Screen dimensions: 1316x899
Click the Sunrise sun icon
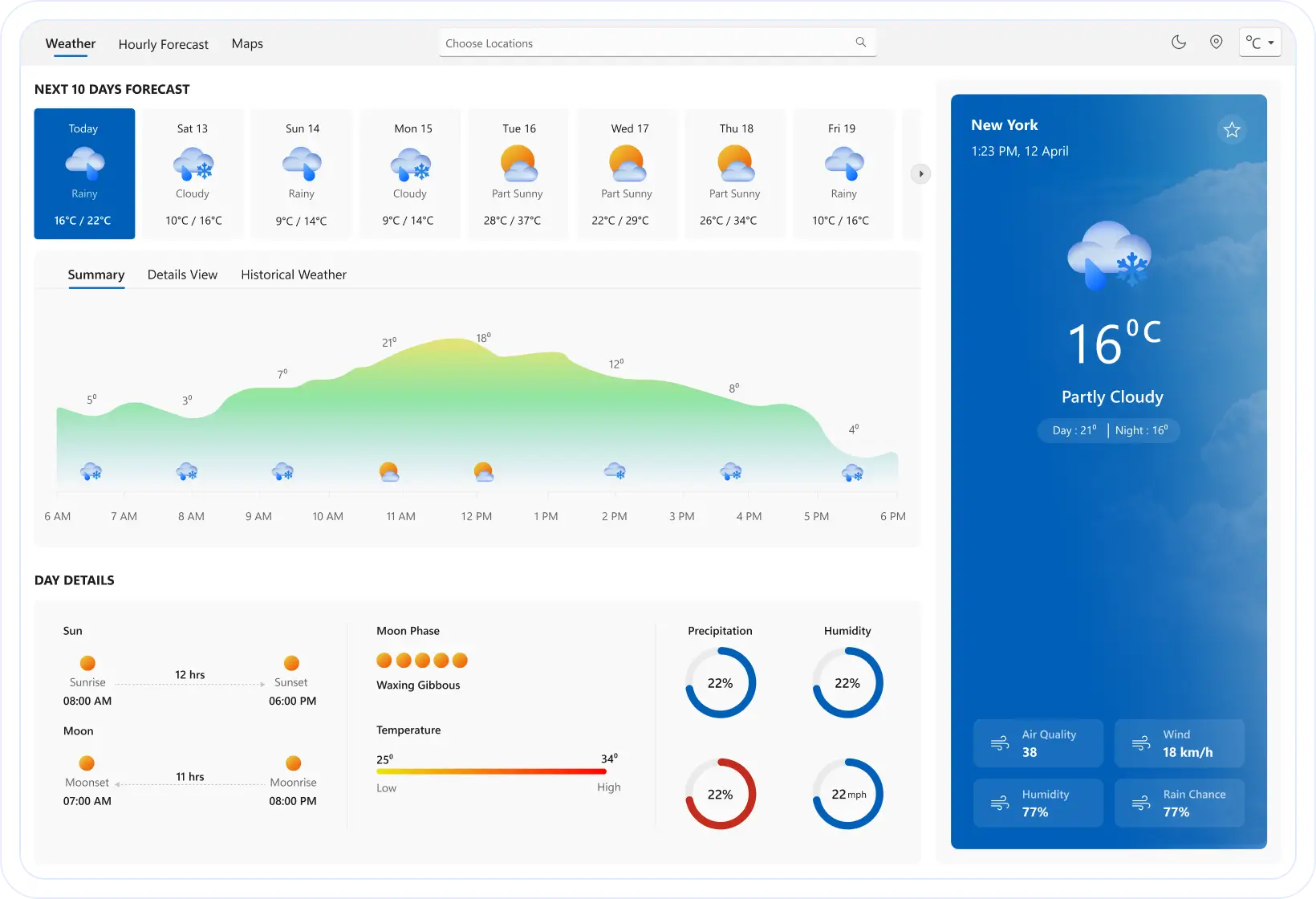[x=87, y=663]
